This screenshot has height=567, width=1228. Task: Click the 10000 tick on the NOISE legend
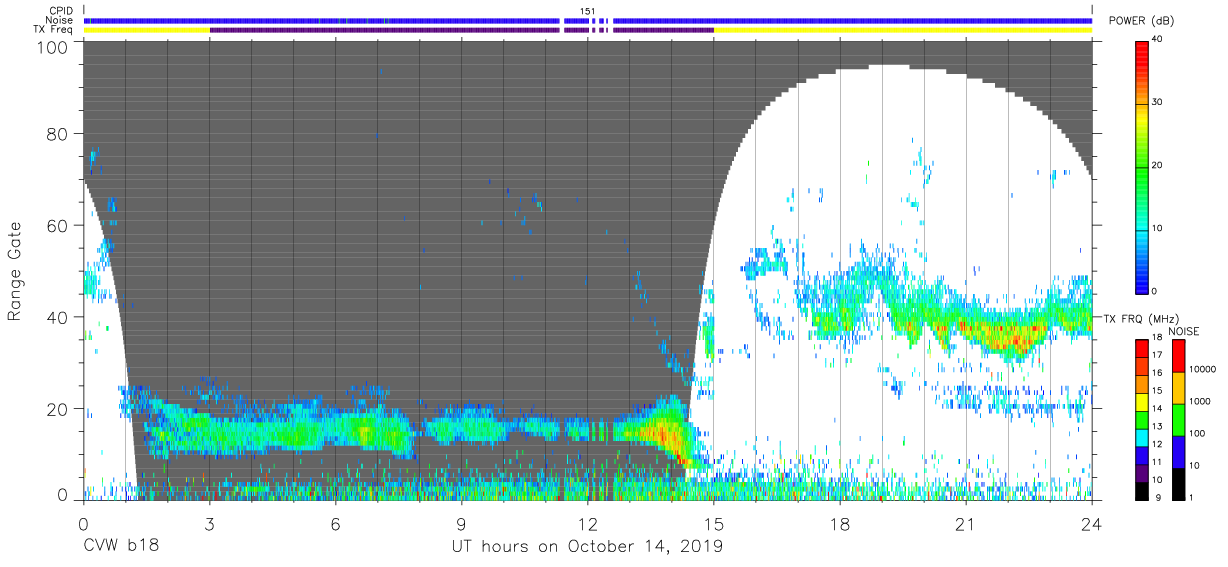pos(1202,369)
